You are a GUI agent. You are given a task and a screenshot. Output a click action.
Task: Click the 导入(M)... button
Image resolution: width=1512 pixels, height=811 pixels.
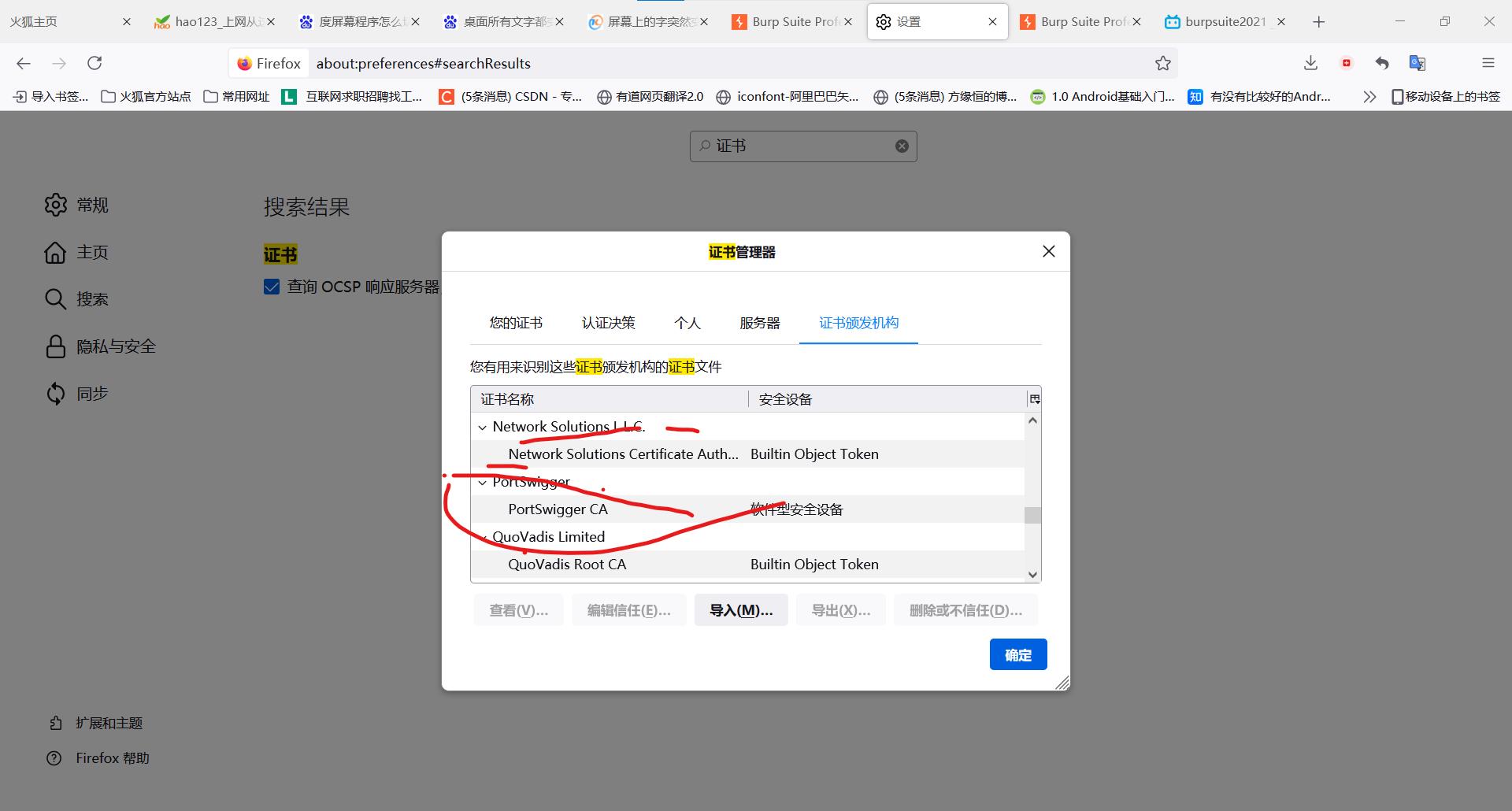(741, 610)
